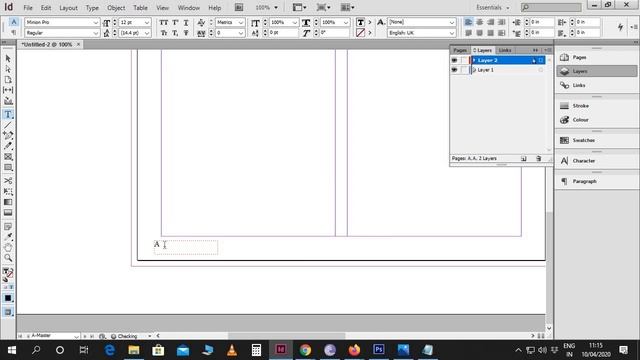Click the Photoshop icon in the taskbar

[x=378, y=350]
